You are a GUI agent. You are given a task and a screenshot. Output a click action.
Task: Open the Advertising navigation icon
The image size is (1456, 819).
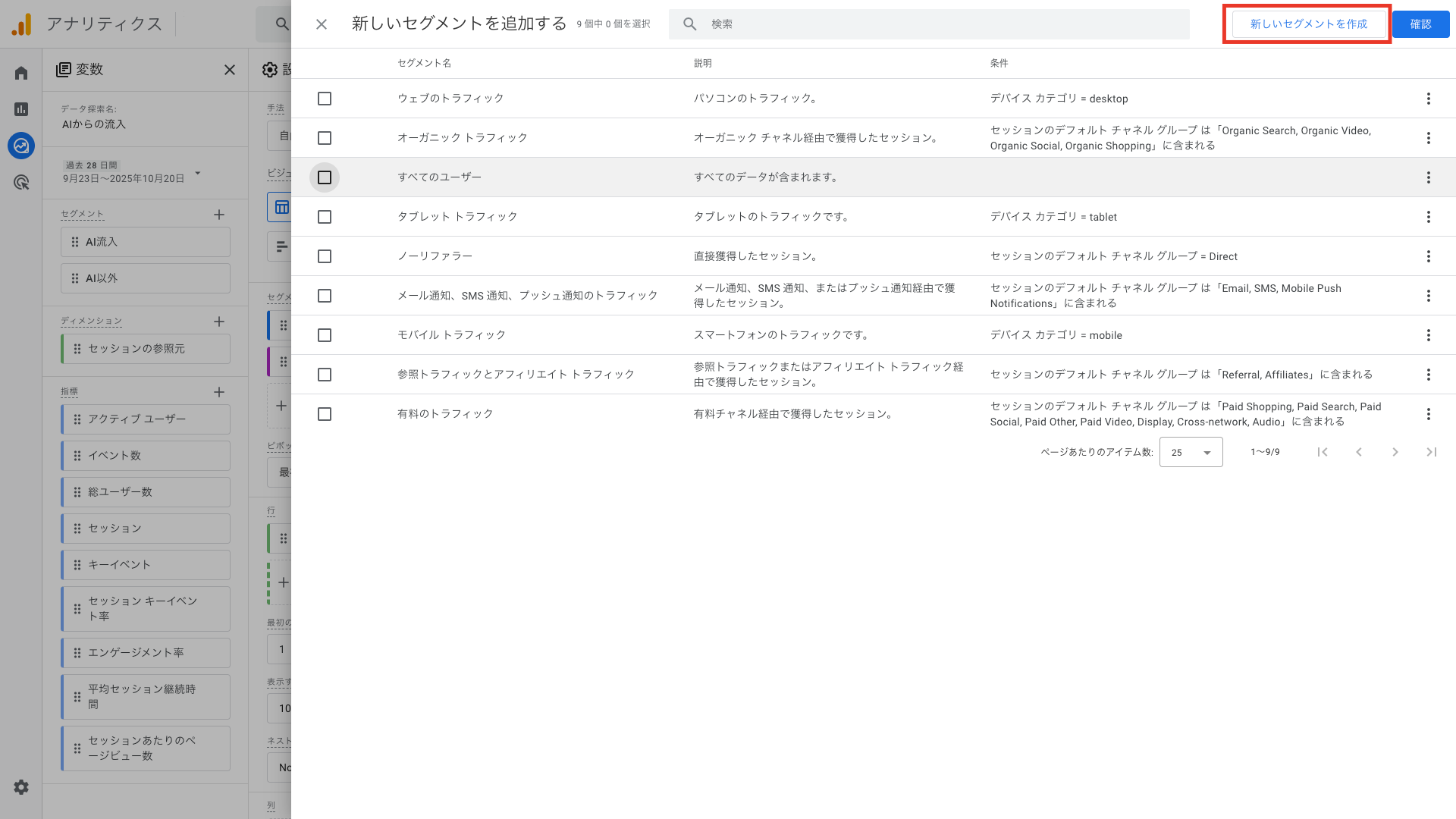coord(20,183)
